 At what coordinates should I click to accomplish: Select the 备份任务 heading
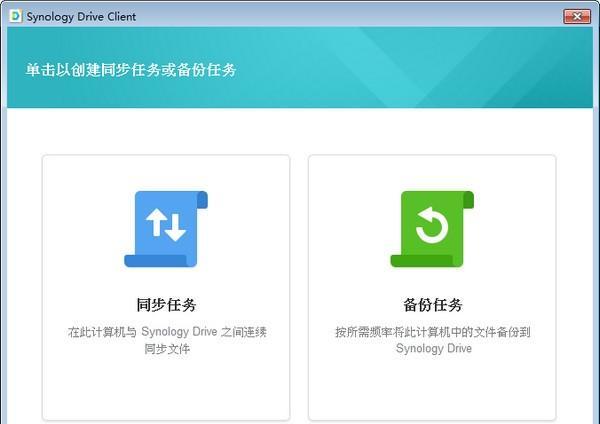click(x=432, y=305)
